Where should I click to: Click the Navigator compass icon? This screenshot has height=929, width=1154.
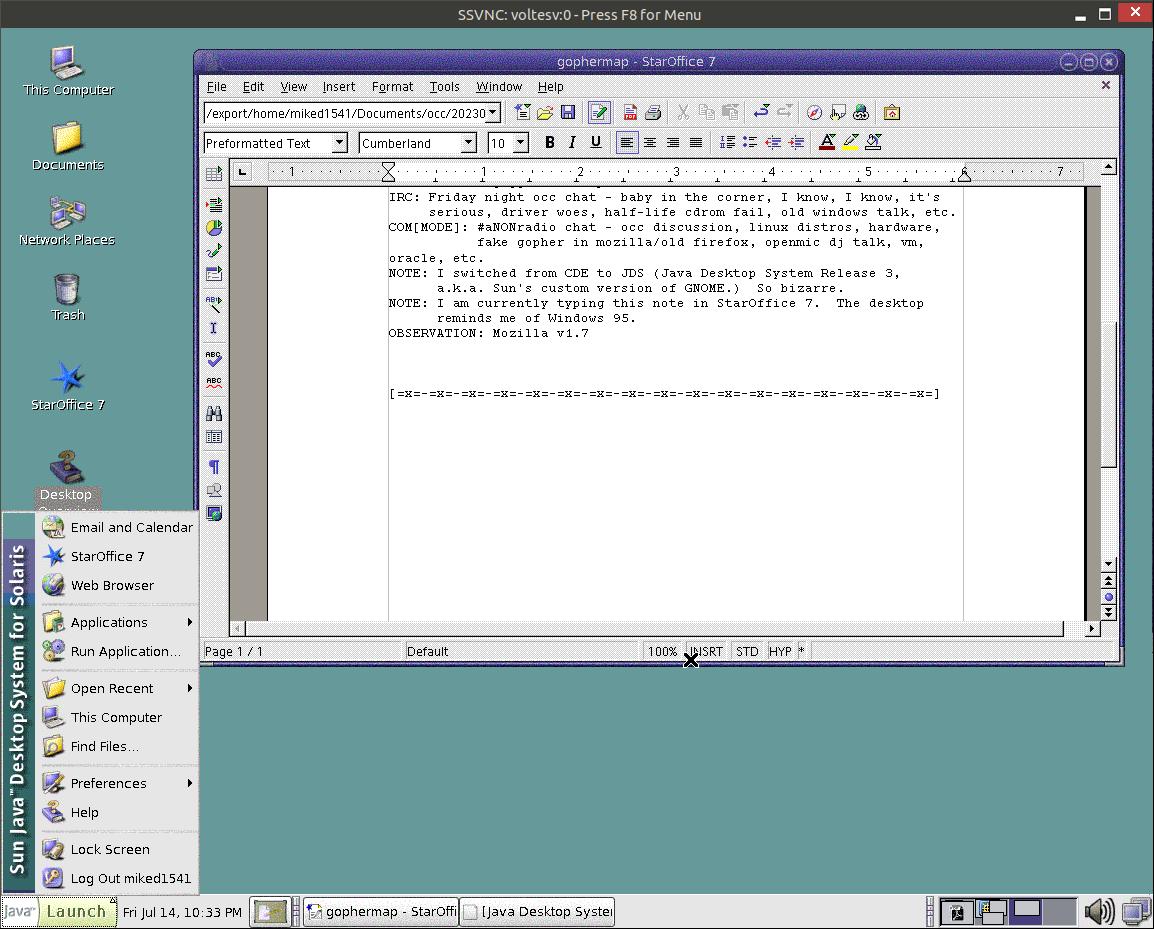[814, 113]
